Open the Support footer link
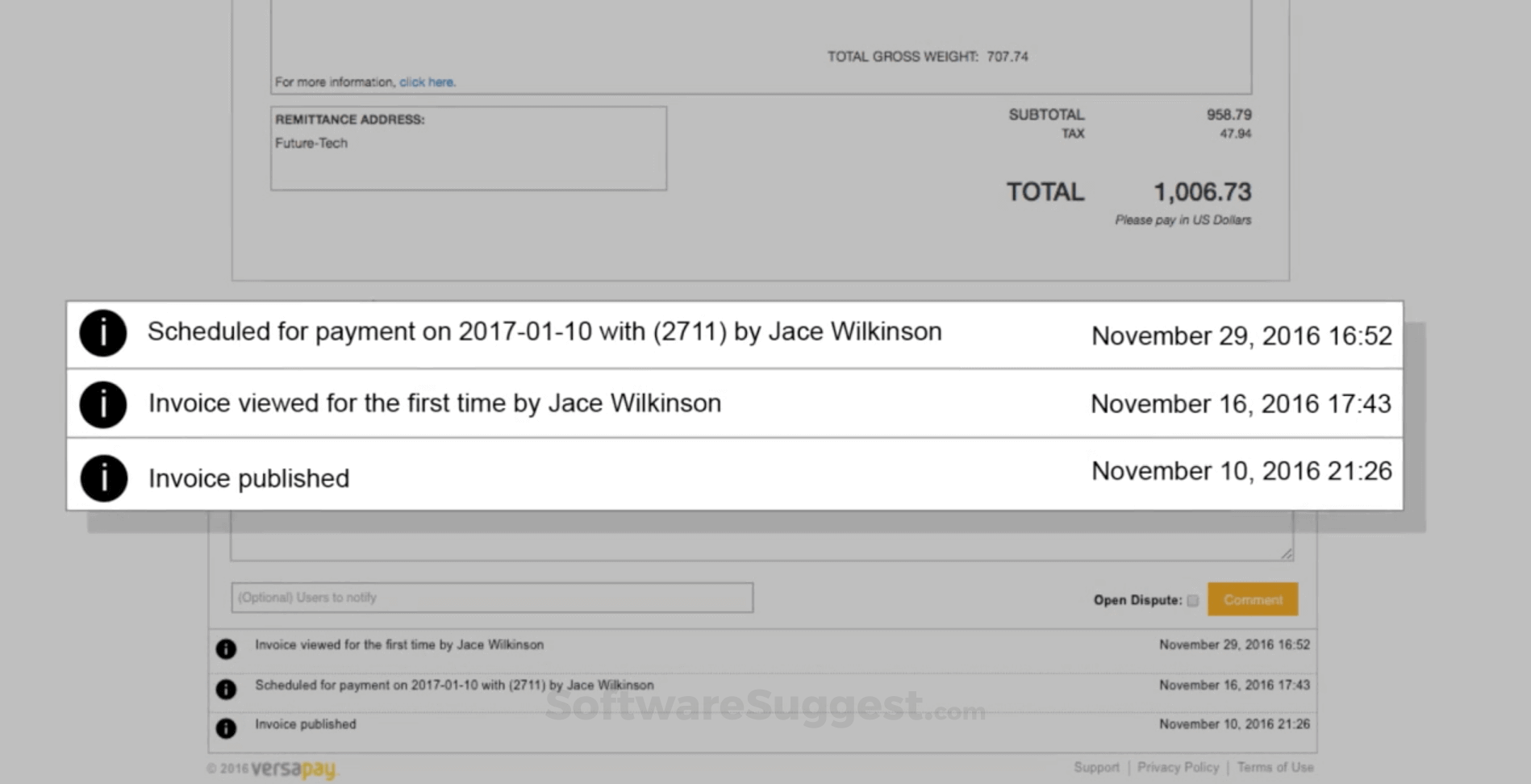Image resolution: width=1531 pixels, height=784 pixels. (1096, 767)
